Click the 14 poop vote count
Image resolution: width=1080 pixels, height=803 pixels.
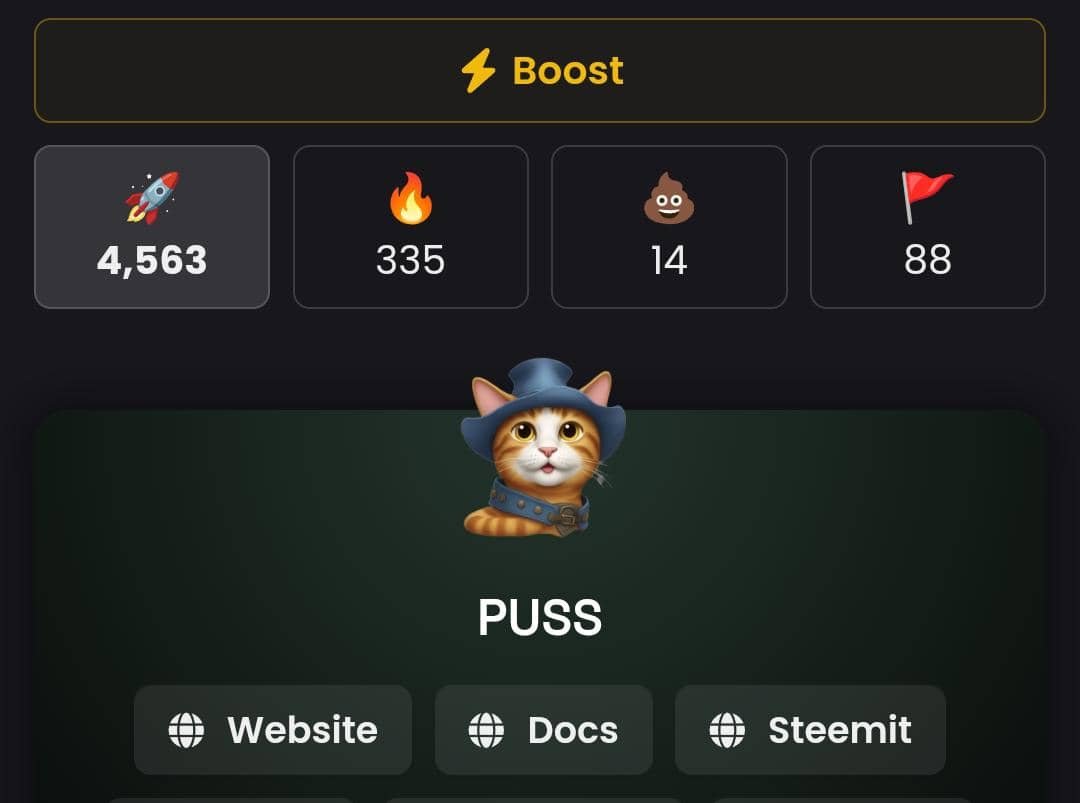pos(669,260)
